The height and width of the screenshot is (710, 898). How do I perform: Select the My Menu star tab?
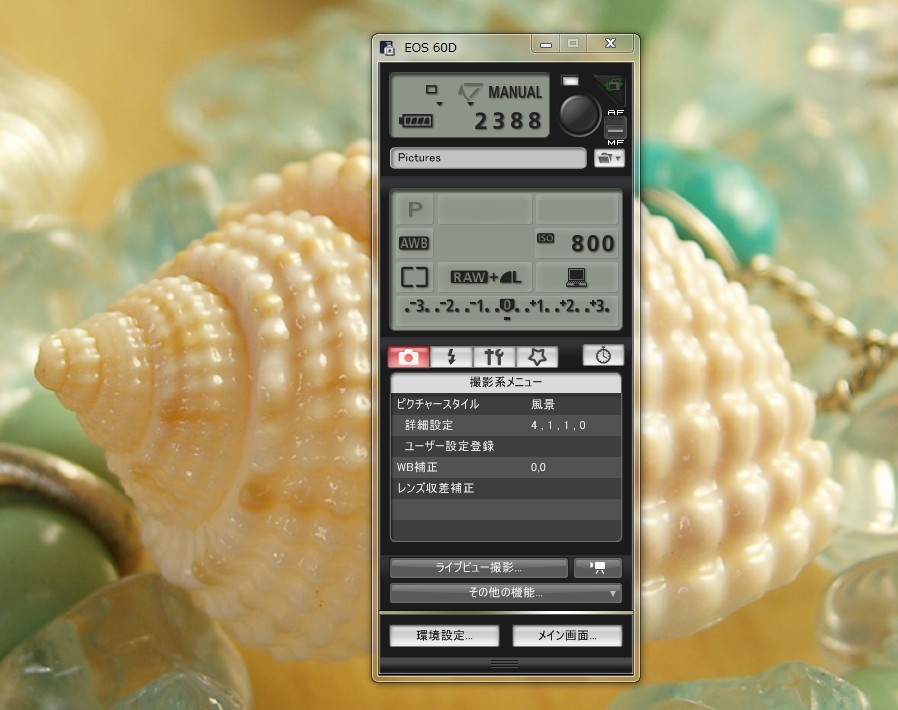pyautogui.click(x=537, y=357)
